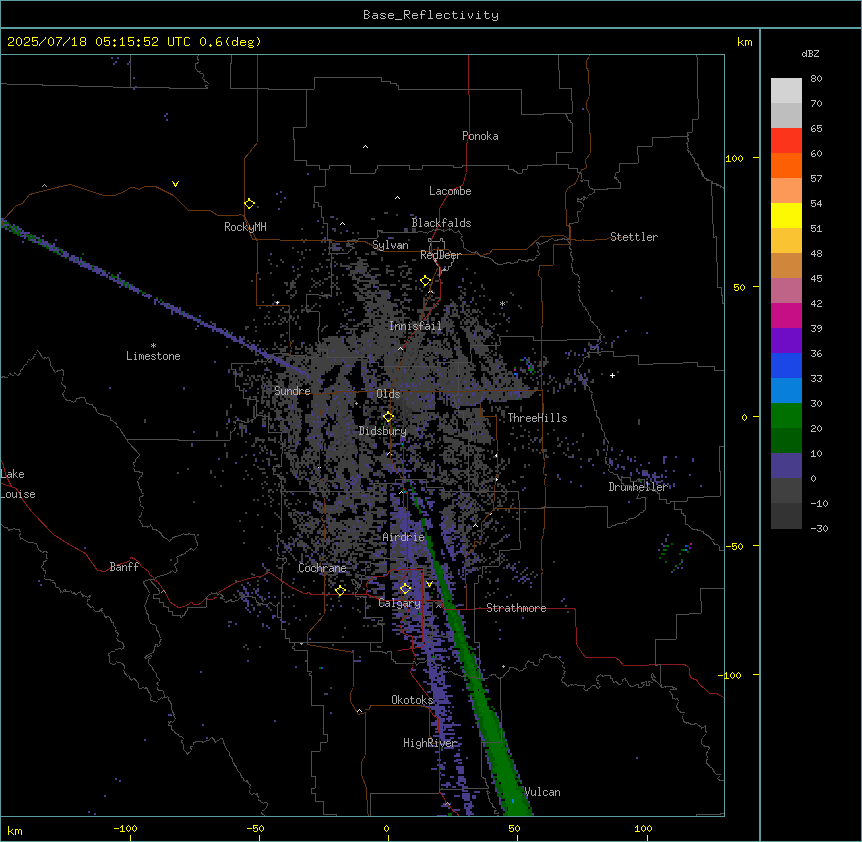Click the dBZ legend heading
862x842 pixels.
(x=810, y=53)
